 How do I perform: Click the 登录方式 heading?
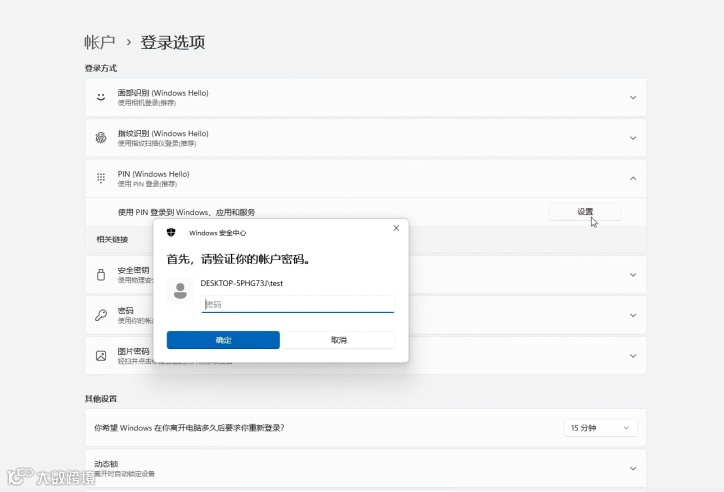(101, 68)
